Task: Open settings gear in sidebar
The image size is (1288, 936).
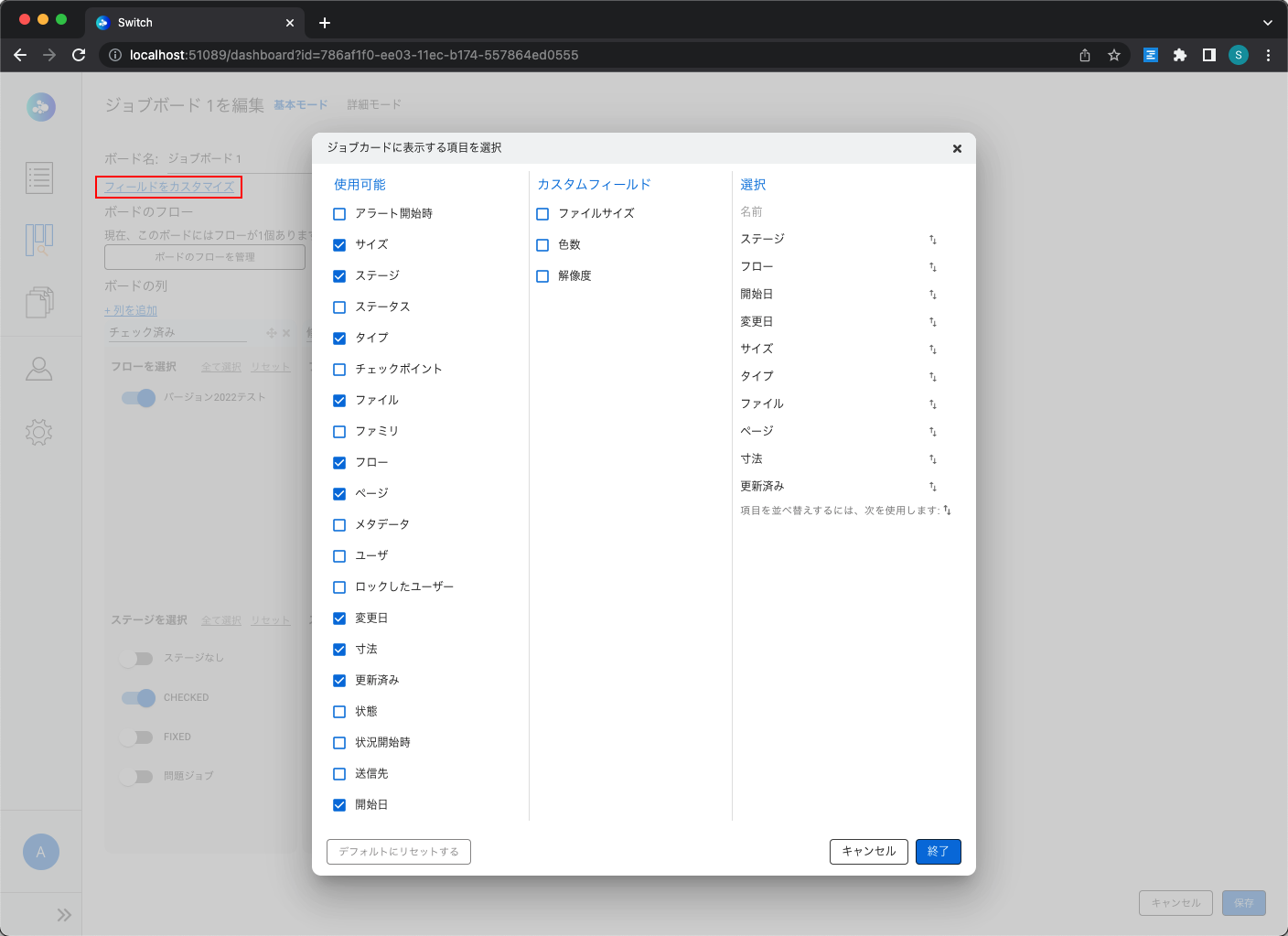Action: tap(39, 432)
